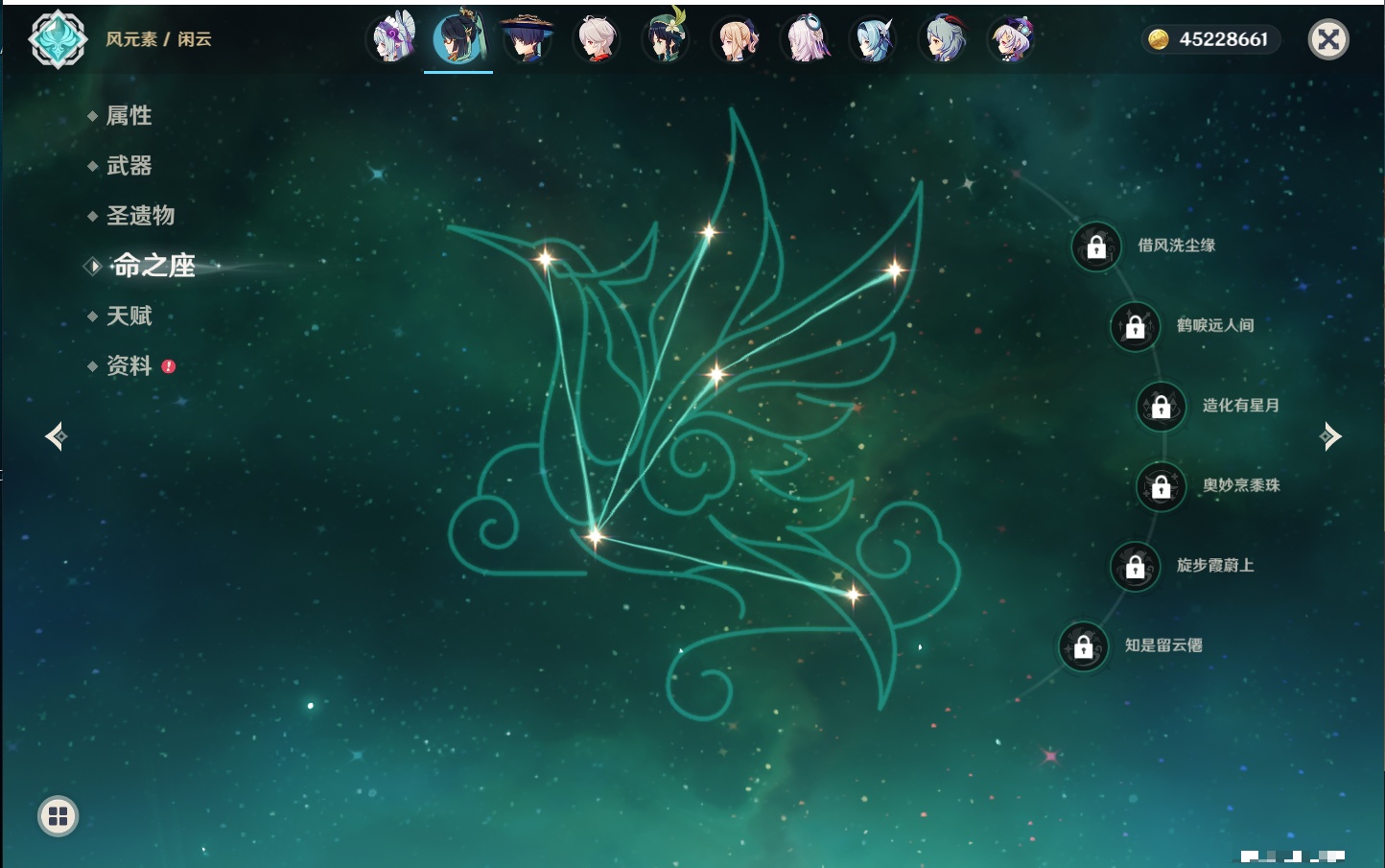
Task: Select Noelle's maid-headdress portrait
Action: pyautogui.click(x=392, y=39)
